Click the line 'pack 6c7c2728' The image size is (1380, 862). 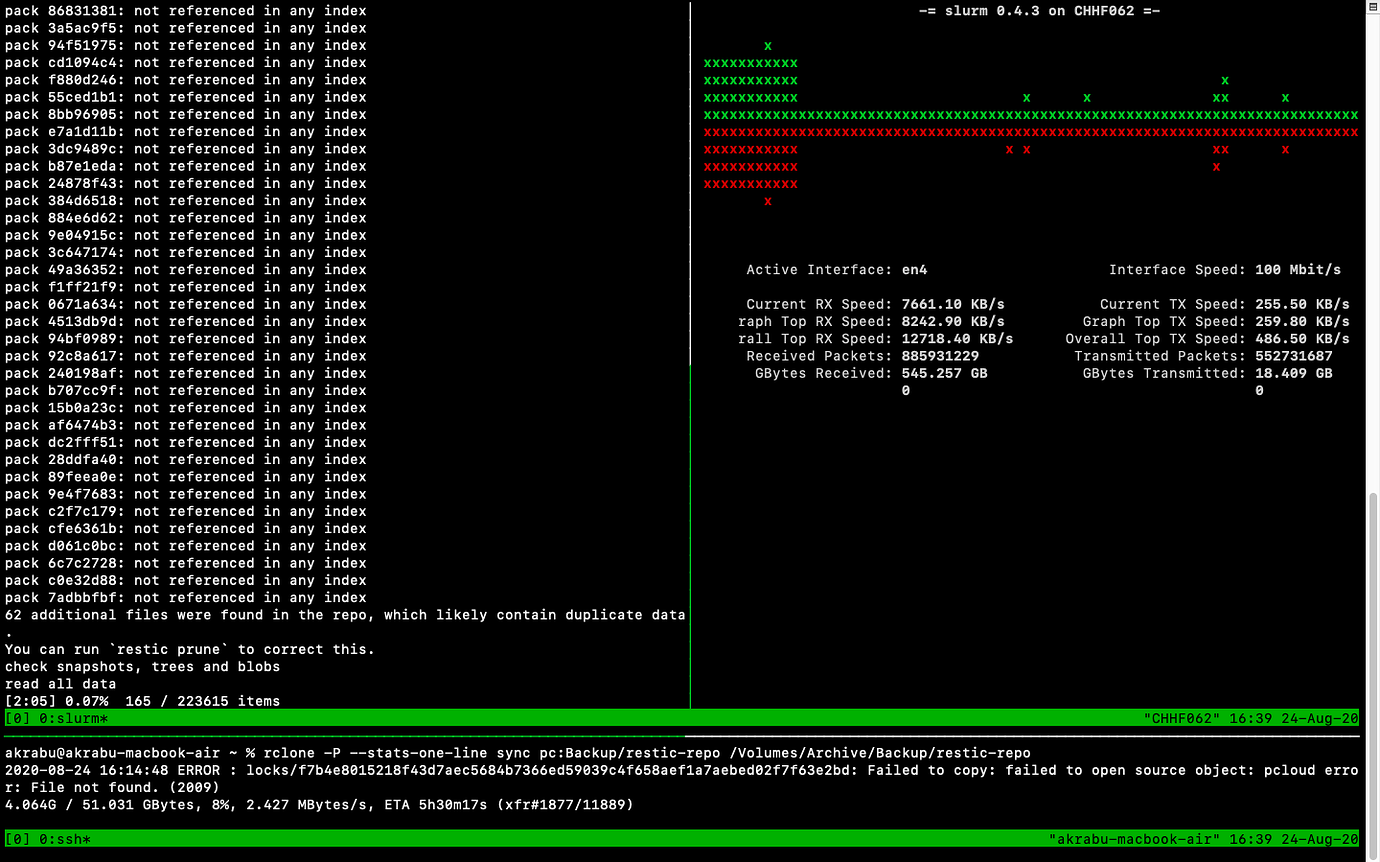point(186,563)
